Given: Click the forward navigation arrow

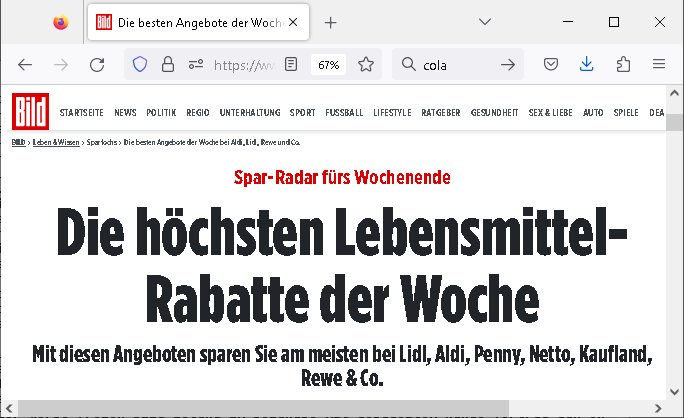Looking at the screenshot, I should click(x=61, y=65).
